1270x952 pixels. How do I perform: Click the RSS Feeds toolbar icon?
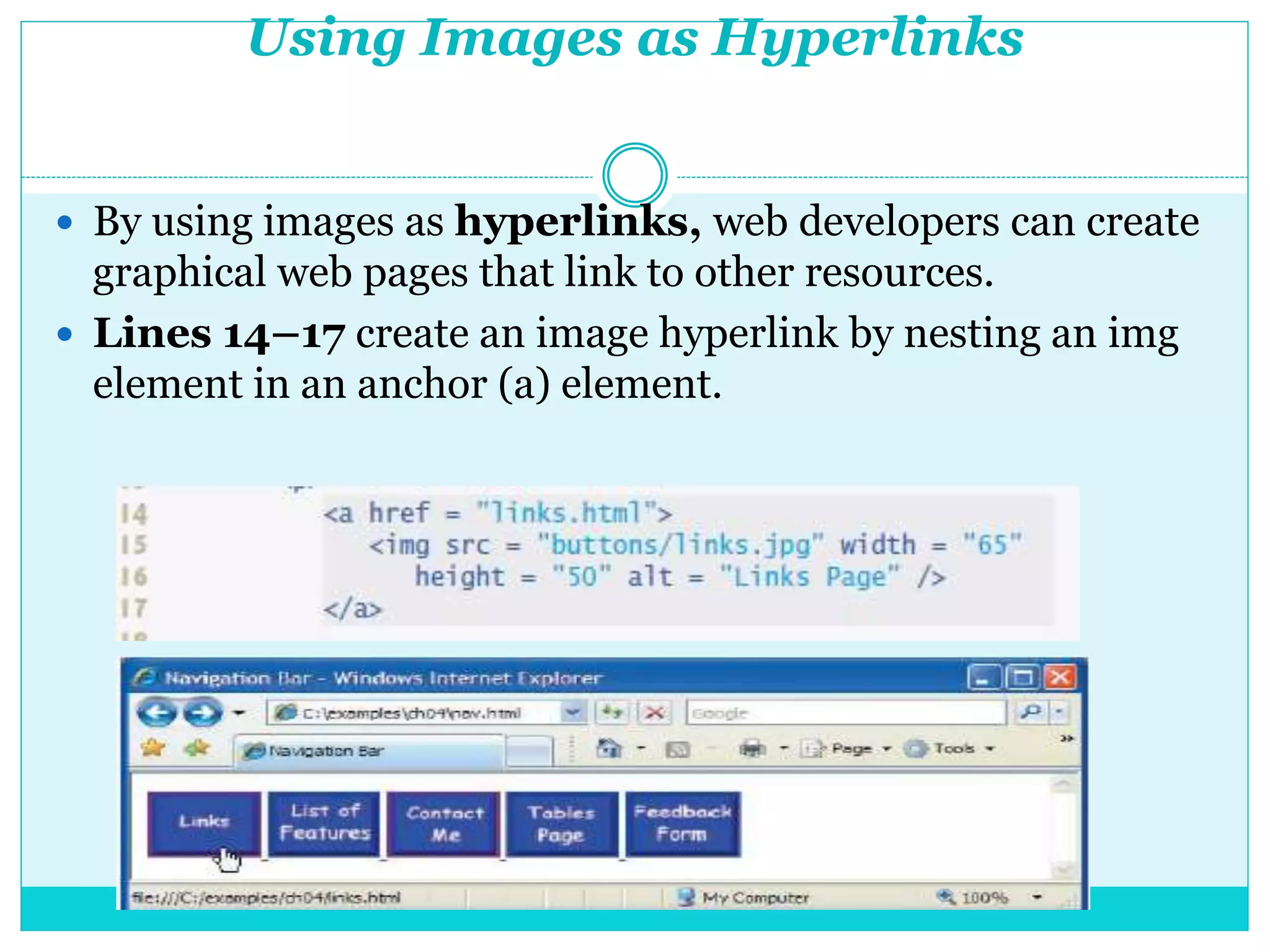[x=677, y=750]
